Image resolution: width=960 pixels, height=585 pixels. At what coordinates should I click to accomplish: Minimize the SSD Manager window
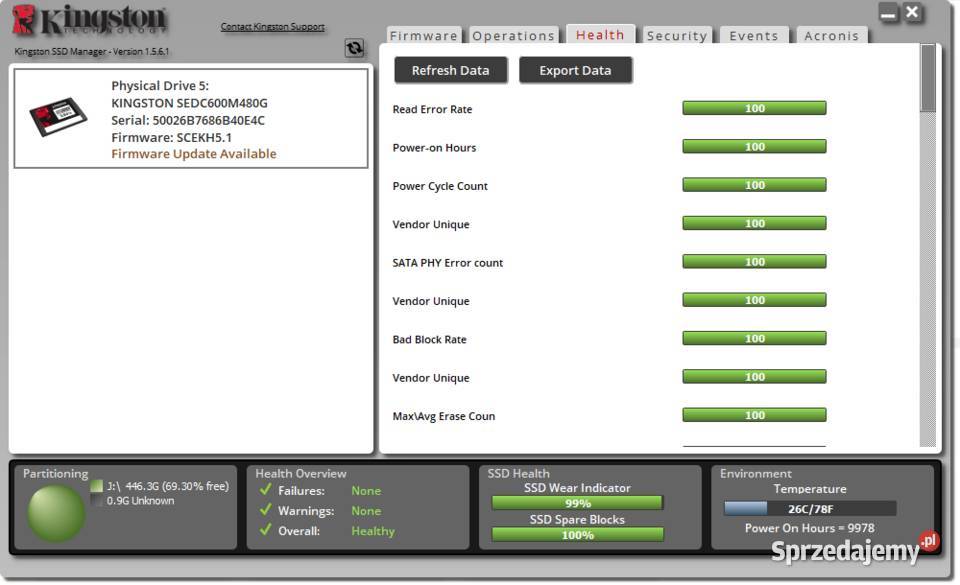pos(889,14)
